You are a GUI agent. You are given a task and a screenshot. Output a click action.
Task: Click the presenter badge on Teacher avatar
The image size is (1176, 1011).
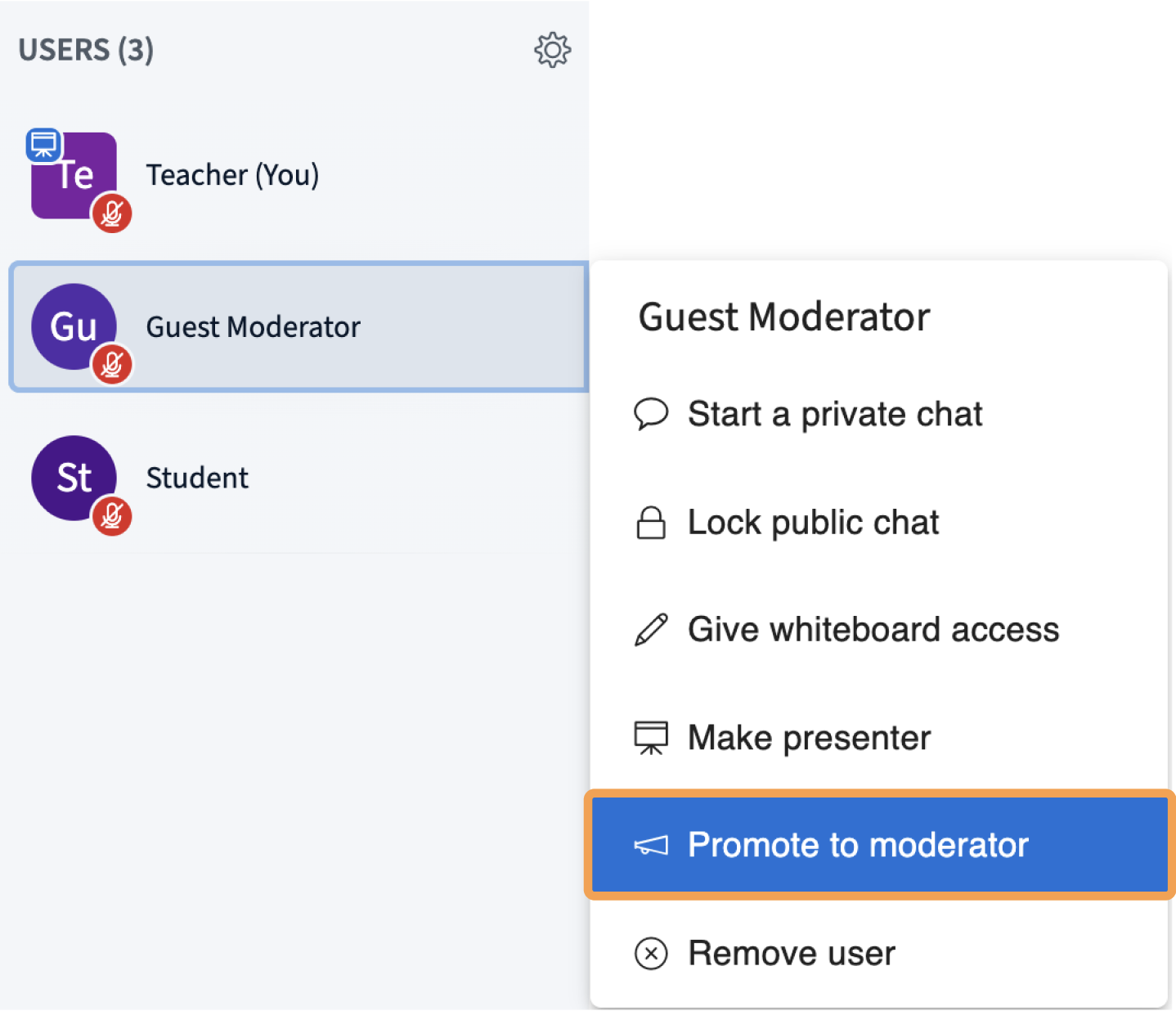point(43,145)
